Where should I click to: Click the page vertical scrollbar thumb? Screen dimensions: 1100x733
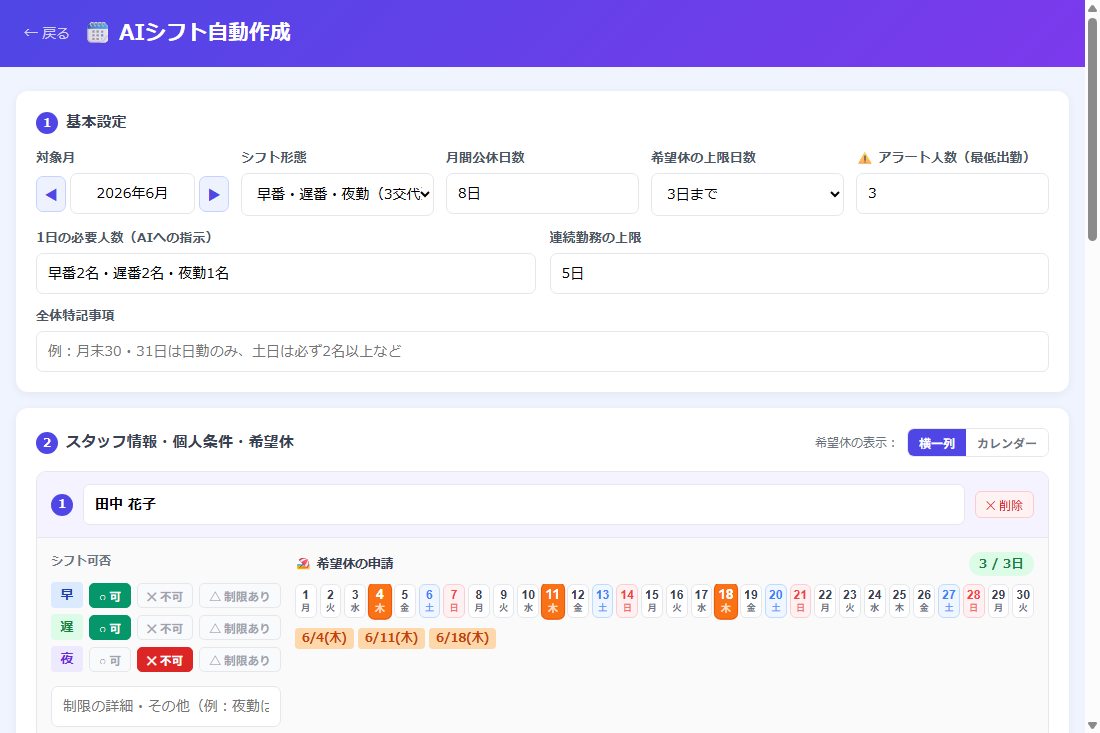pos(1092,128)
